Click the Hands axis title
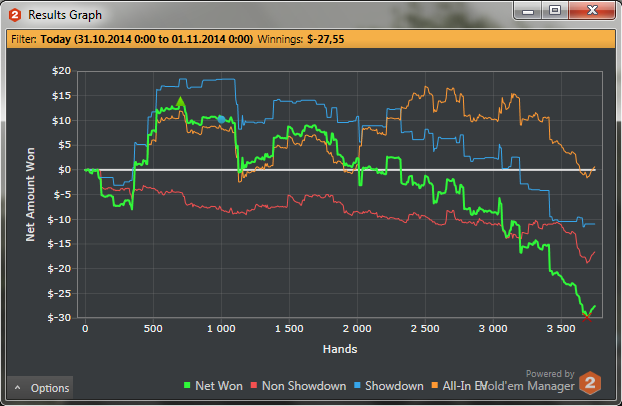Image resolution: width=622 pixels, height=406 pixels. click(340, 349)
